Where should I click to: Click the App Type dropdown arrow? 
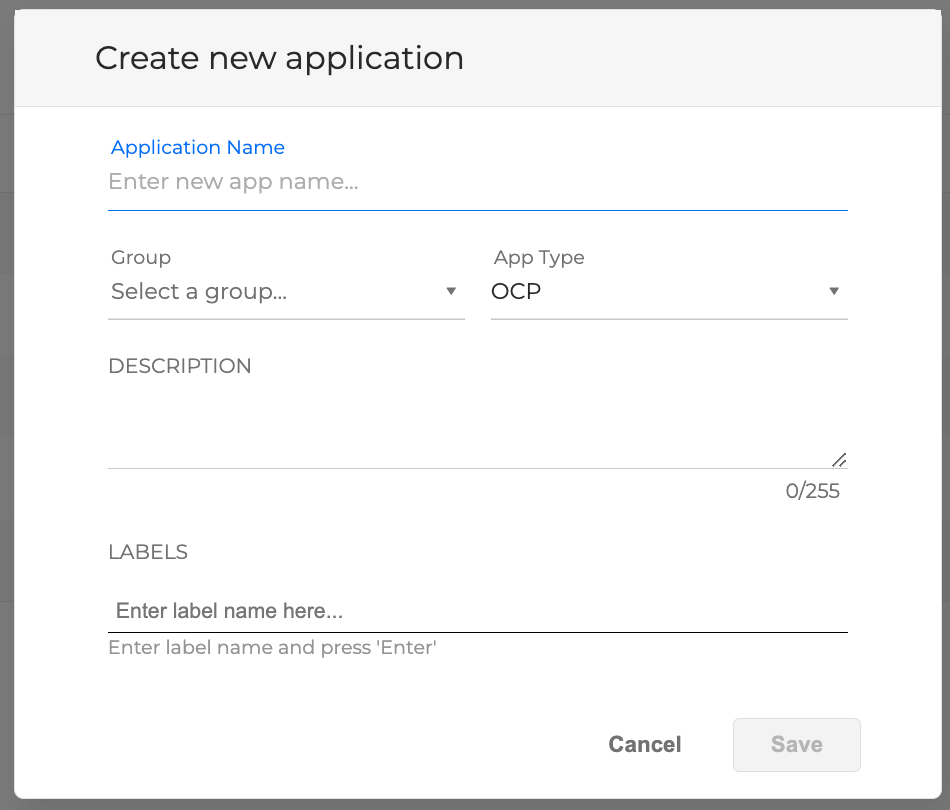coord(834,292)
